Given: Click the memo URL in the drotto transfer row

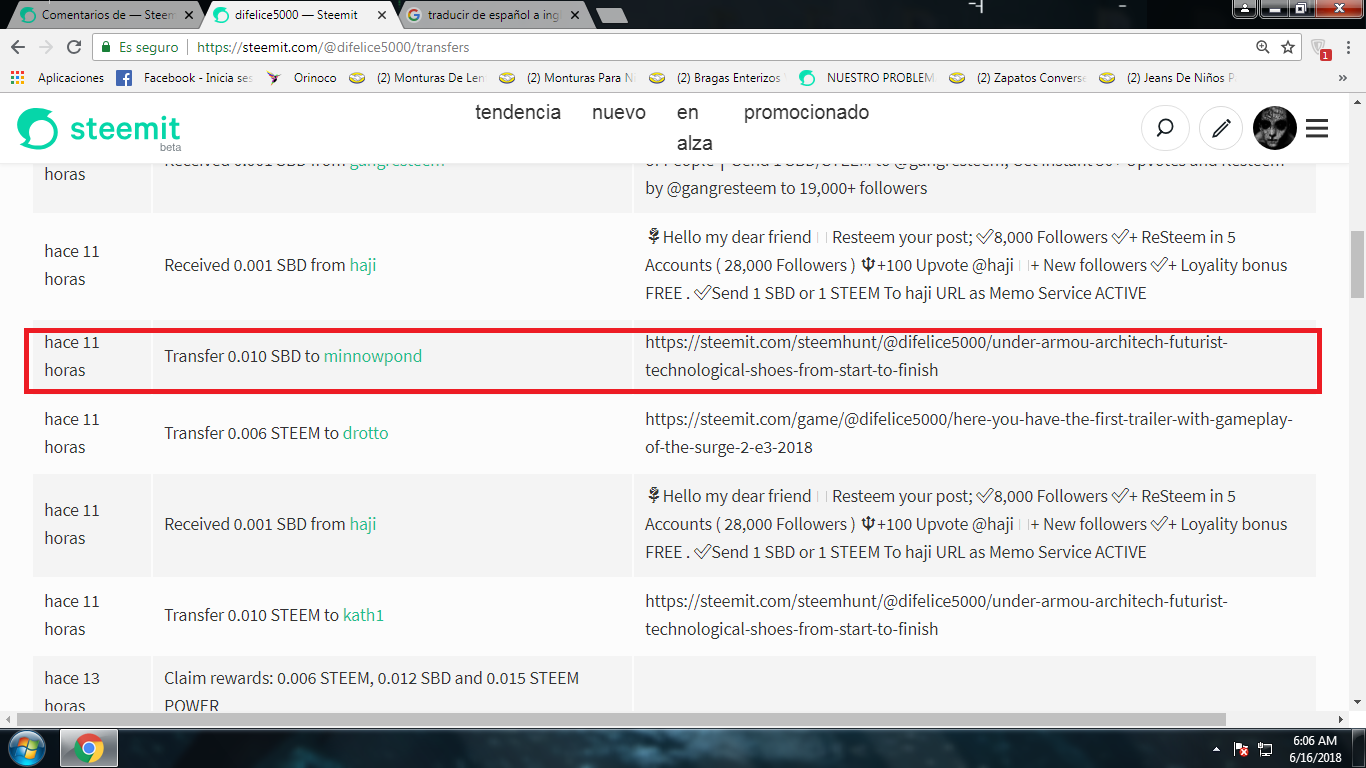Looking at the screenshot, I should 968,433.
